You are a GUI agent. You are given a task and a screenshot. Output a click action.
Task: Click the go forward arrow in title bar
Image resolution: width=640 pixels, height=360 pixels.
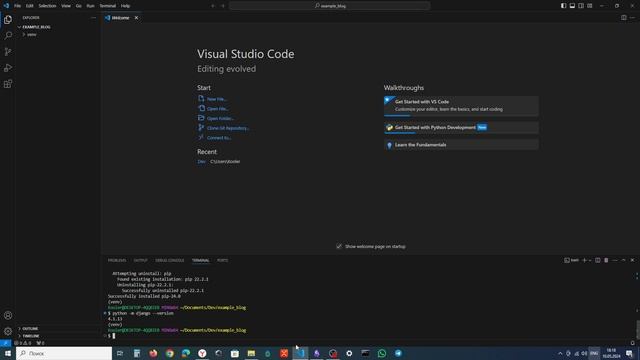coord(223,6)
